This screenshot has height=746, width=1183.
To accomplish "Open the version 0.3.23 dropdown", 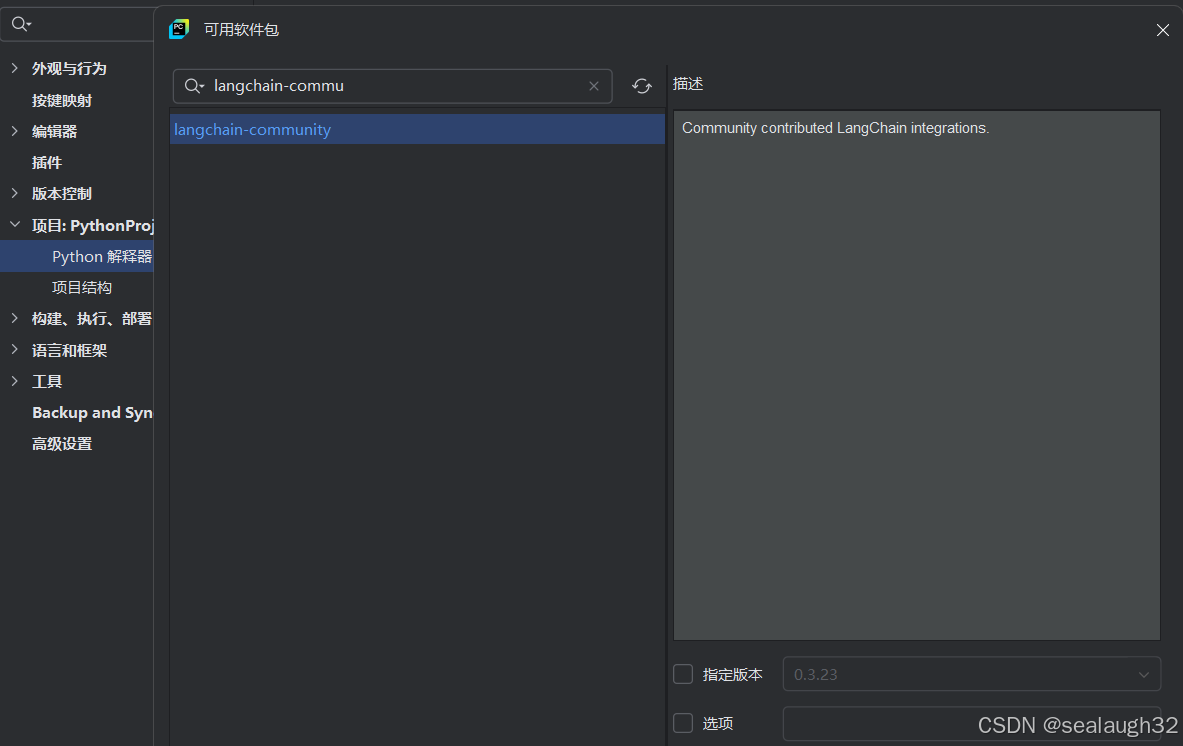I will click(x=971, y=674).
